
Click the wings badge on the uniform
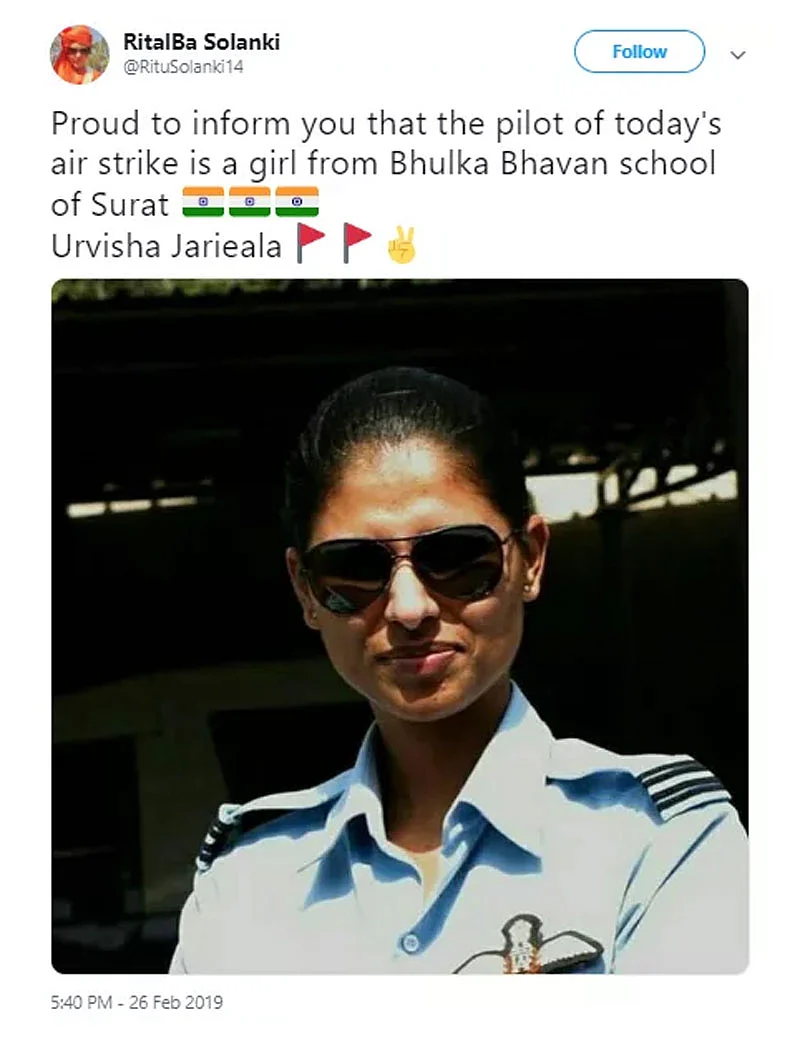click(529, 945)
